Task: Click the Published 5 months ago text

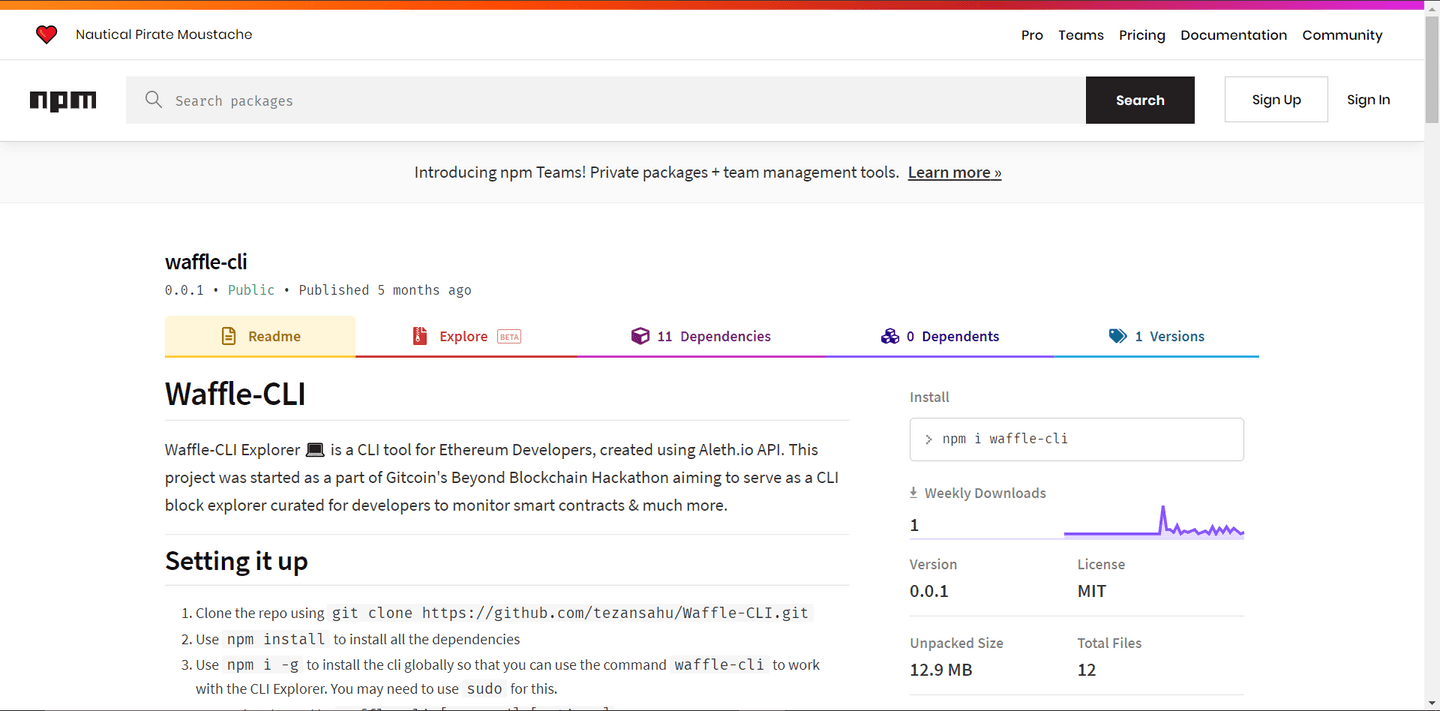Action: (385, 290)
